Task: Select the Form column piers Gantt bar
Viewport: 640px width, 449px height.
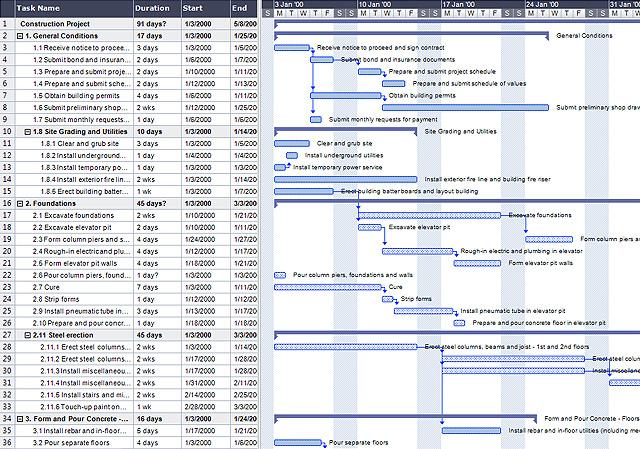Action: point(549,239)
